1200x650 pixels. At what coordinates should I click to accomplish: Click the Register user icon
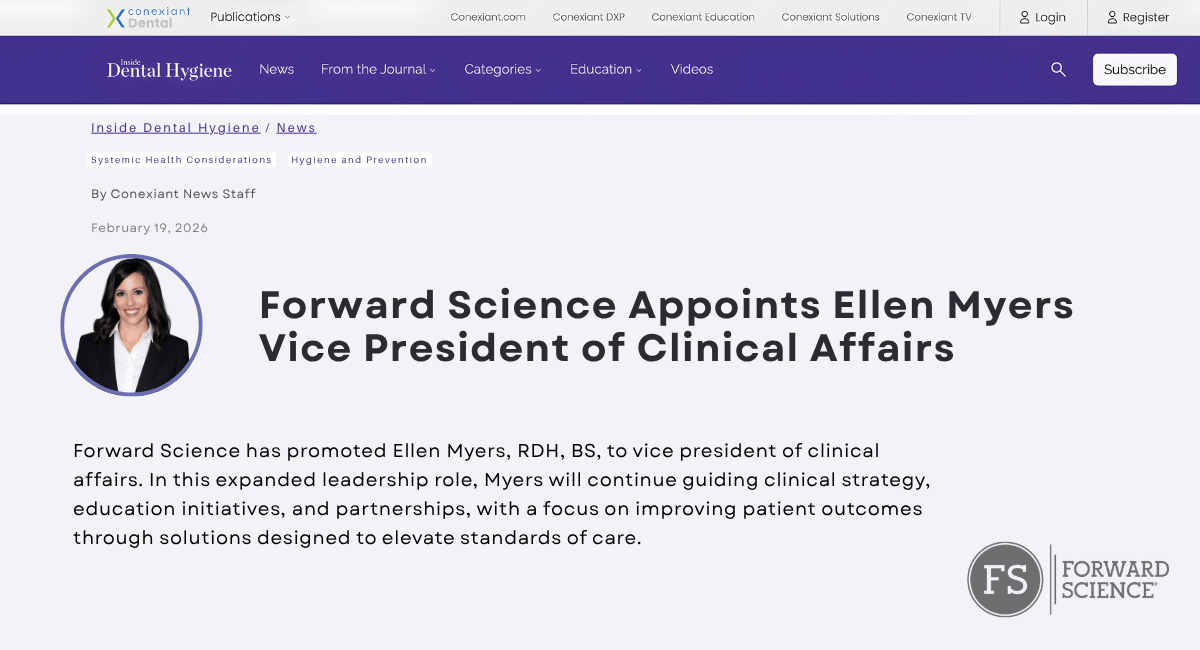(1112, 17)
